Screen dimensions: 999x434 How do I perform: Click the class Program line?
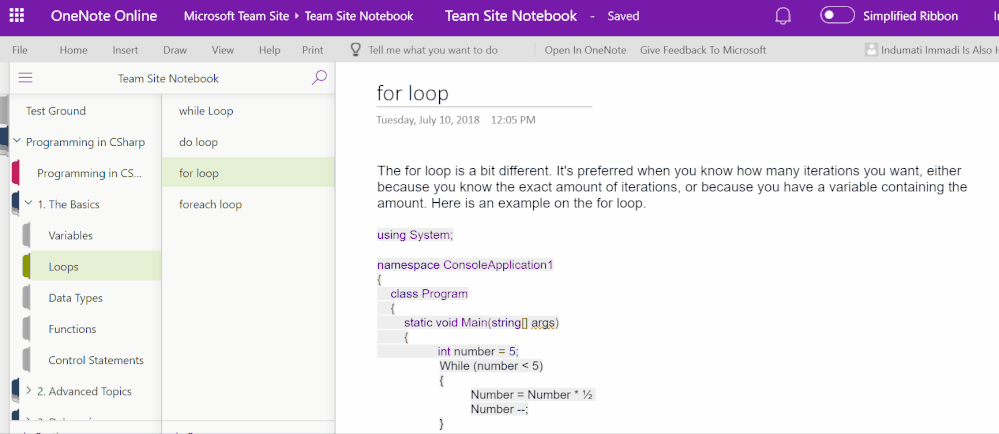pos(429,294)
